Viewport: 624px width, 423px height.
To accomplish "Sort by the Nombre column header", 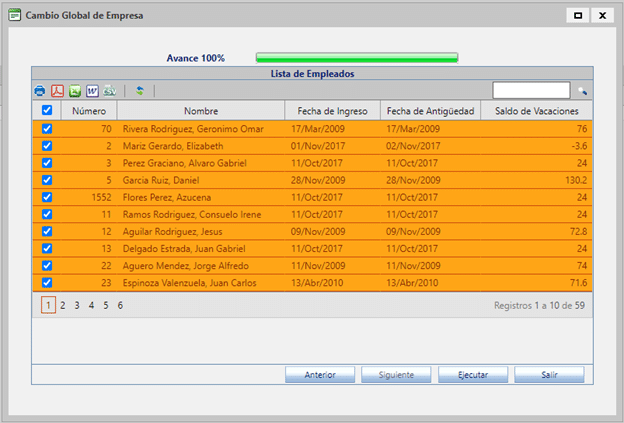I will point(200,111).
